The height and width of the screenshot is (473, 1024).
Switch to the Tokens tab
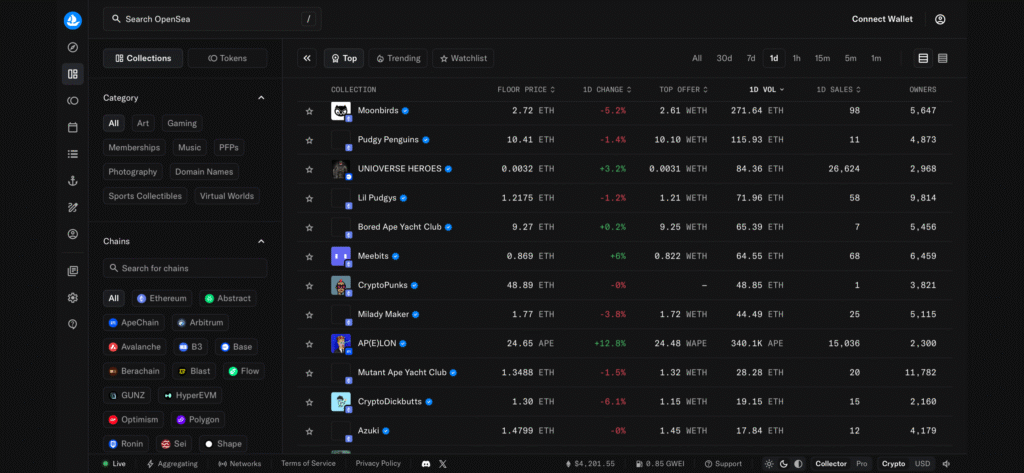coord(227,58)
